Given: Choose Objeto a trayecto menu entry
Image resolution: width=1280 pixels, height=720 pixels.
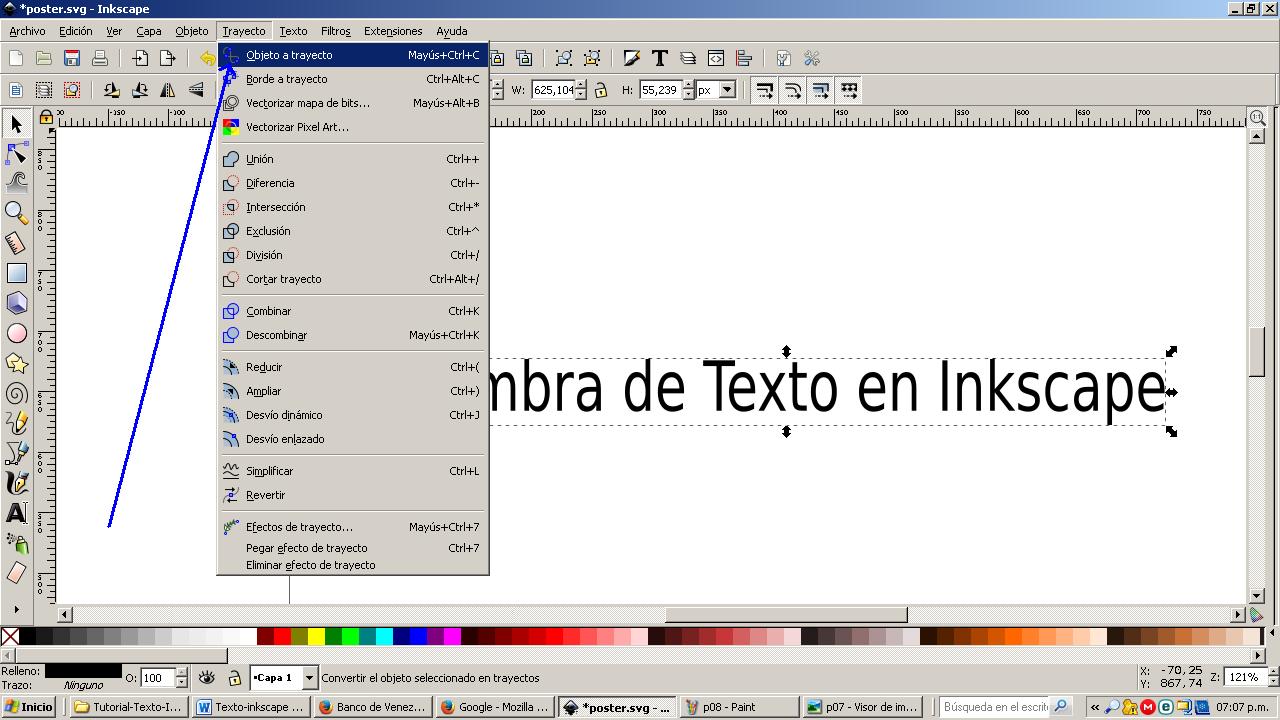Looking at the screenshot, I should (352, 55).
